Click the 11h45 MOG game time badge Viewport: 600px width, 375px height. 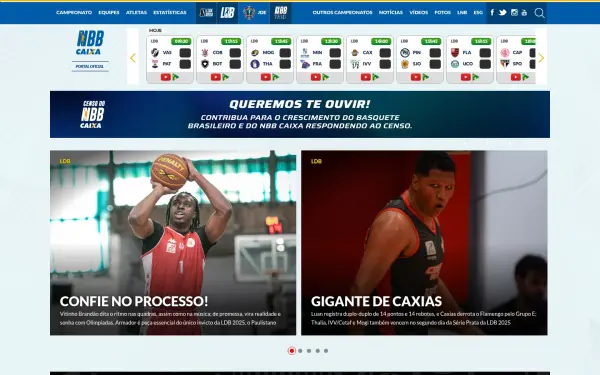281,41
